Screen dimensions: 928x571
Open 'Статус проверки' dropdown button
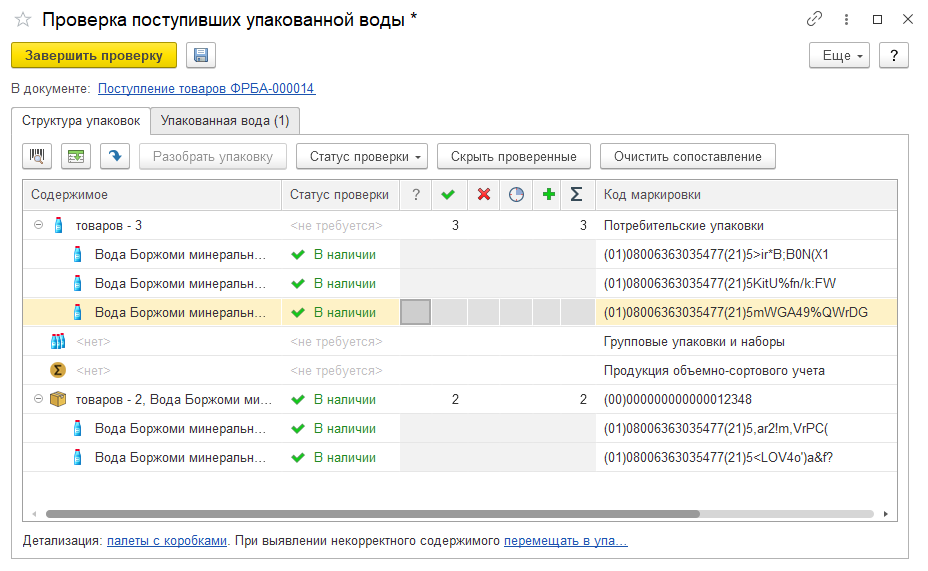362,156
